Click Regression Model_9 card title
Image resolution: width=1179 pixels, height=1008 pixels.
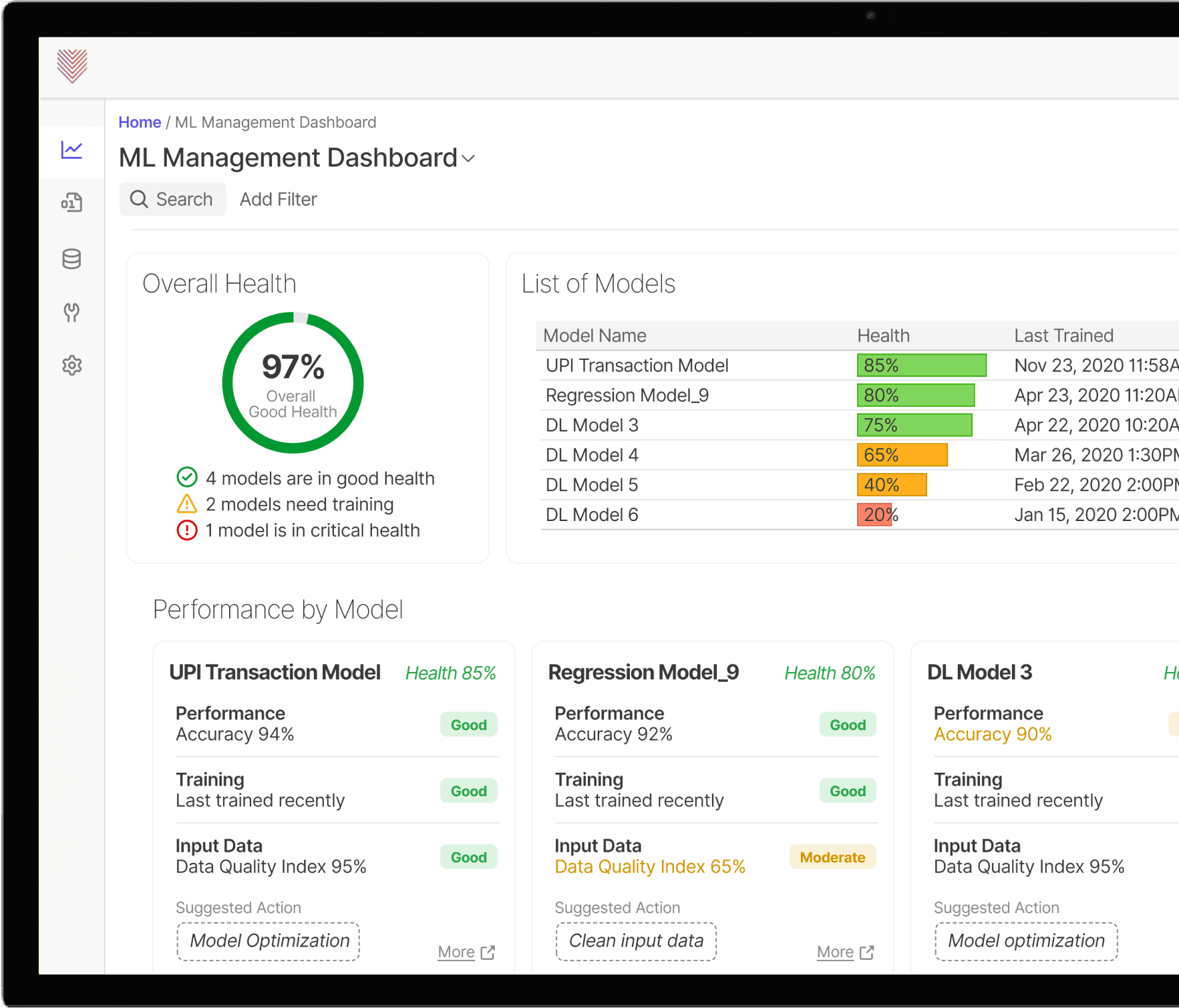pyautogui.click(x=643, y=672)
